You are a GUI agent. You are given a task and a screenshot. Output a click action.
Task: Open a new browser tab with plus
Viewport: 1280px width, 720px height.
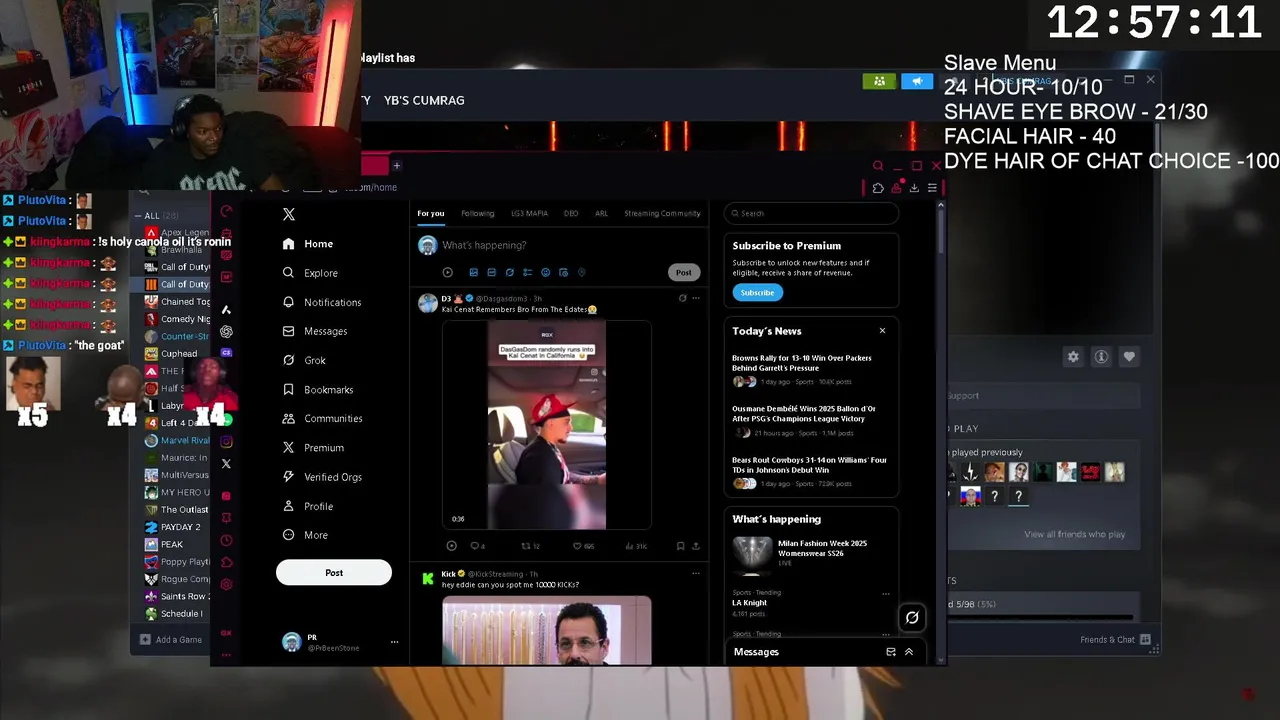pyautogui.click(x=397, y=166)
